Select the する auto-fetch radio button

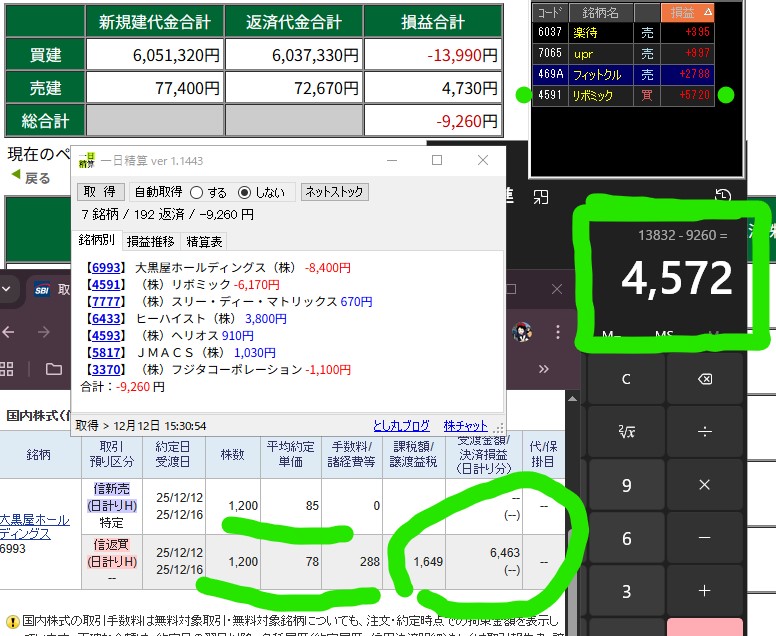pyautogui.click(x=196, y=192)
